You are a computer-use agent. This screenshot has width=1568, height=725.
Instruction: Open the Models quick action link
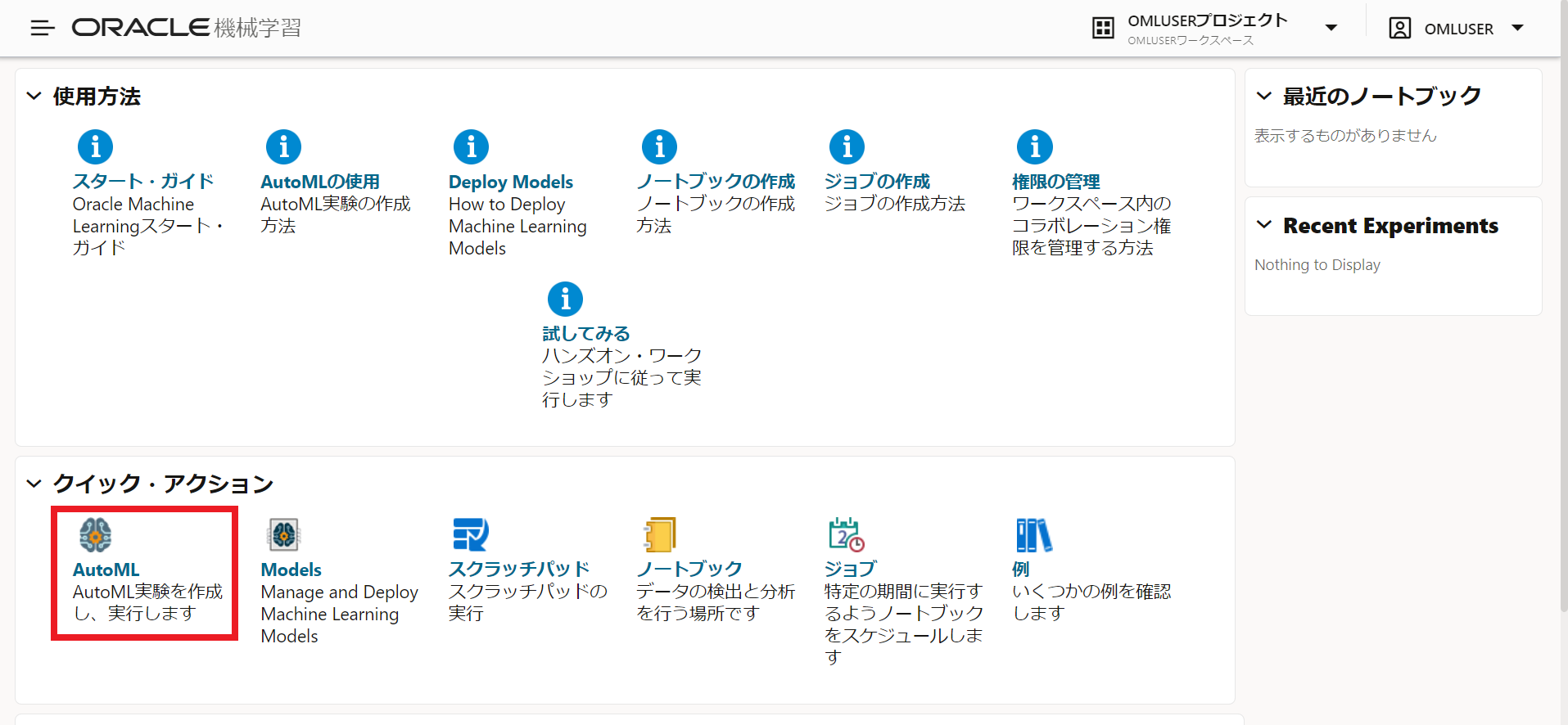[291, 570]
